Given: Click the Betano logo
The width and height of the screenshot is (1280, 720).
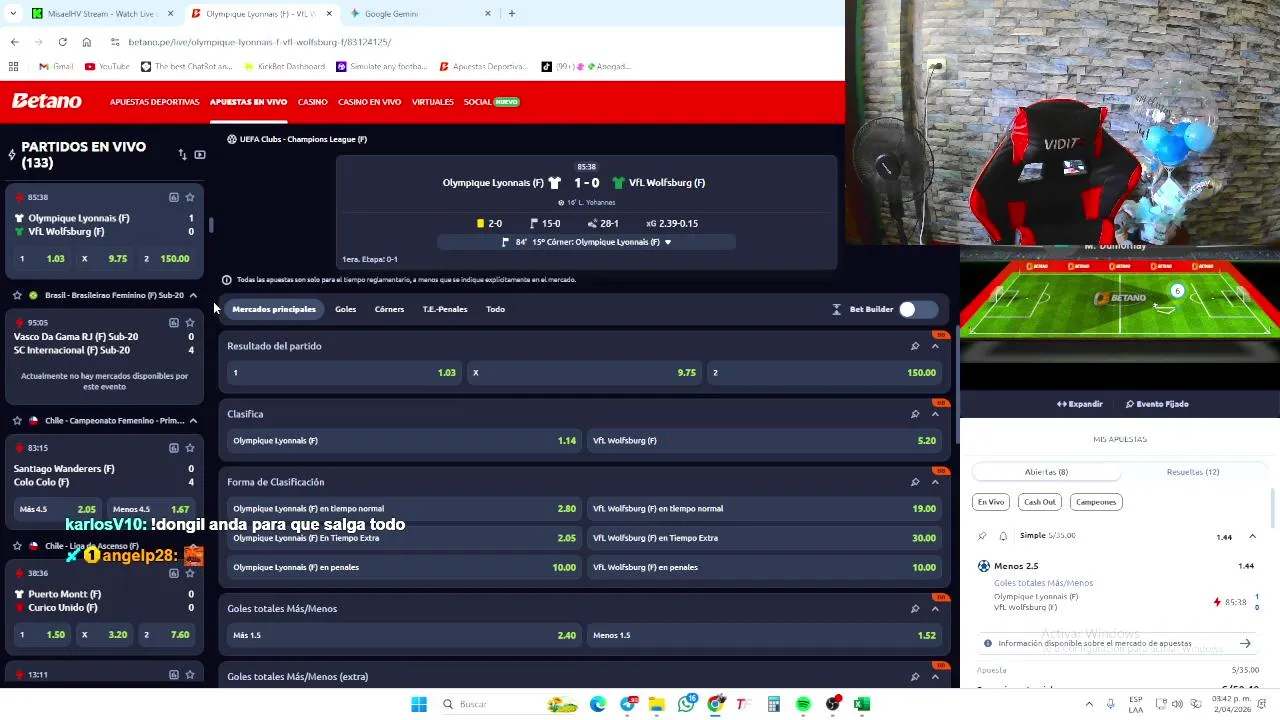Looking at the screenshot, I should (47, 101).
